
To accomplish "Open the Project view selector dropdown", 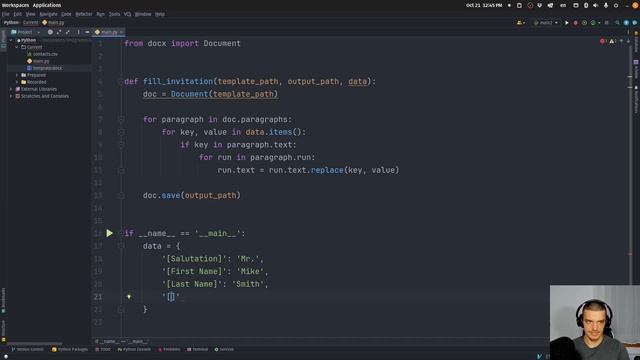I will (x=26, y=32).
